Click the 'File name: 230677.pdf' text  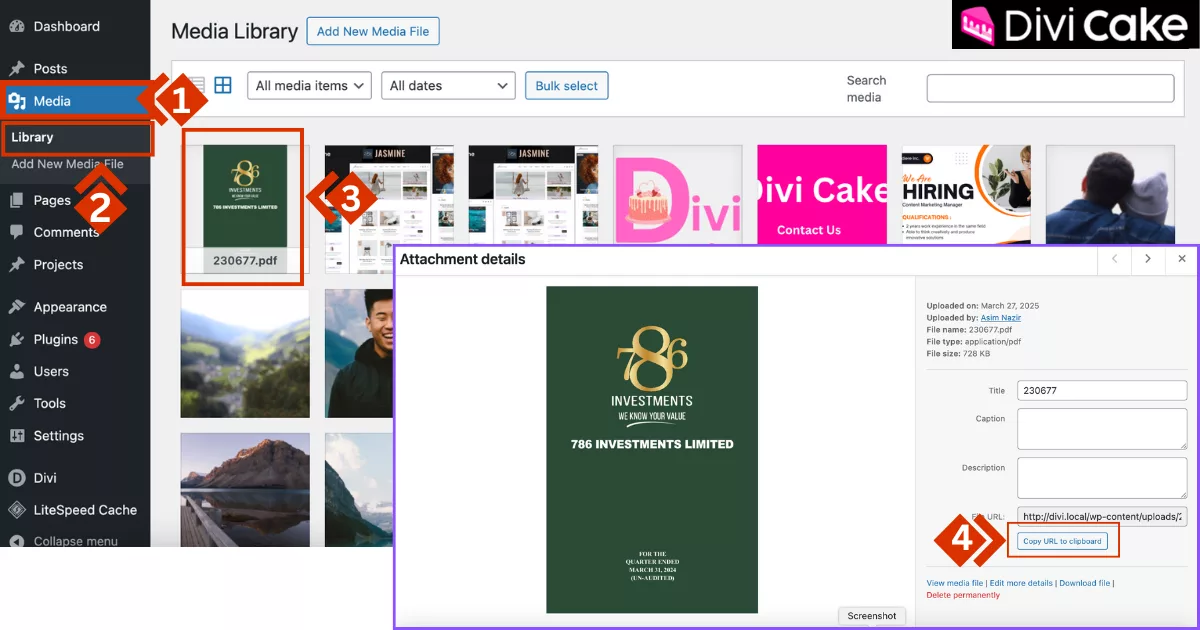pos(969,329)
